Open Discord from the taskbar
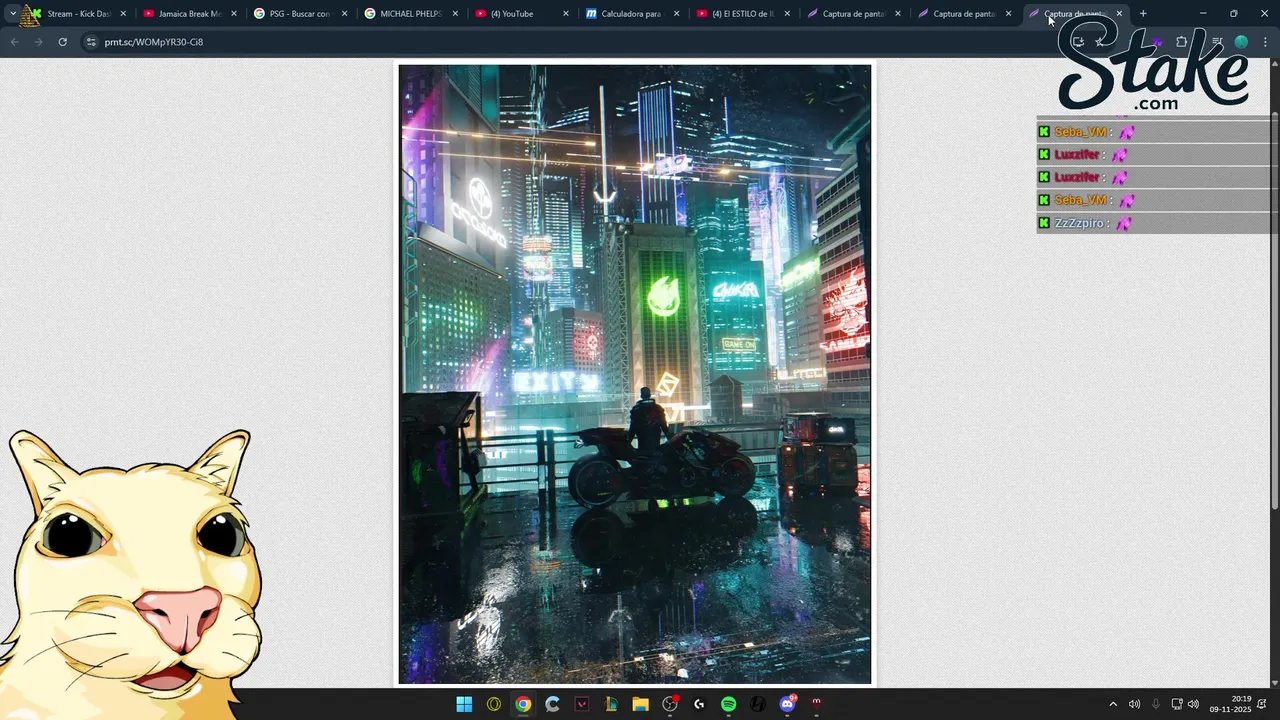 pyautogui.click(x=787, y=704)
